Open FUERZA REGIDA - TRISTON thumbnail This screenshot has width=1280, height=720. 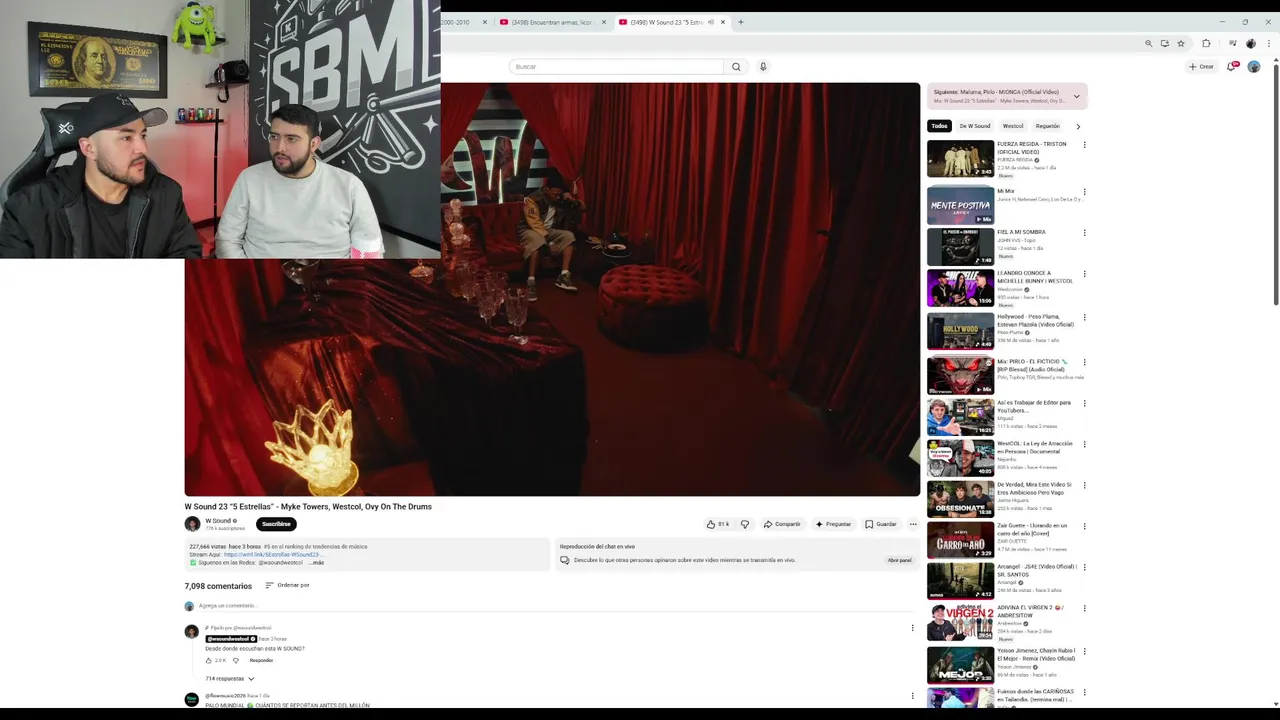pyautogui.click(x=960, y=159)
